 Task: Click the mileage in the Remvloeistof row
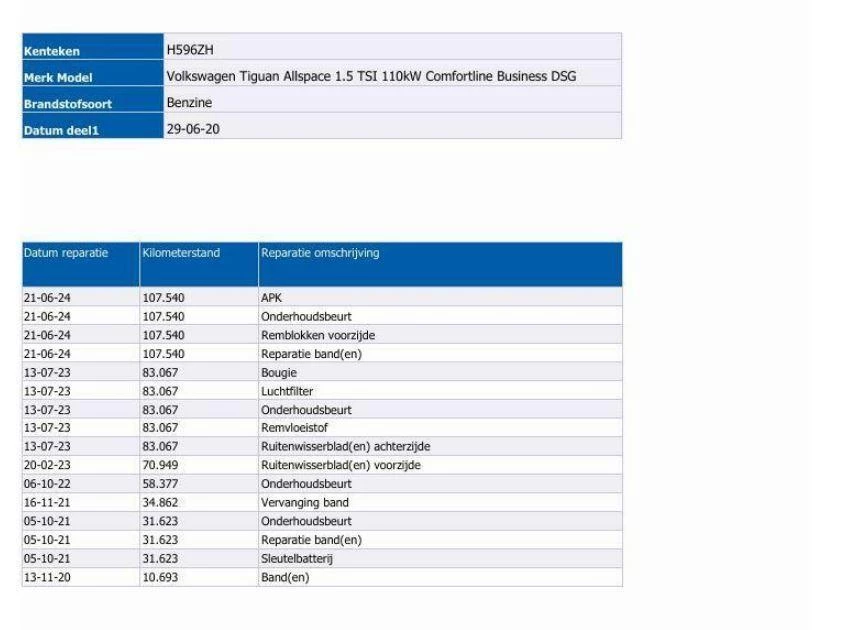tap(160, 428)
